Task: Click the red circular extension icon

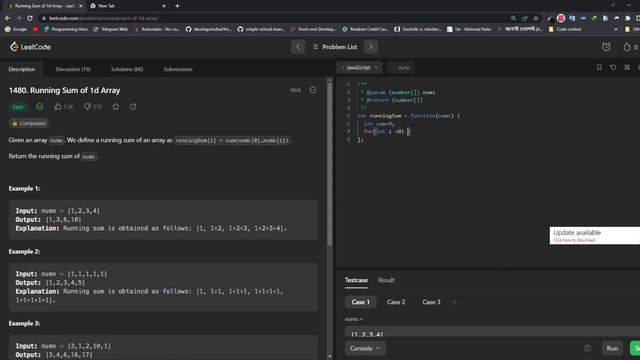Action: point(561,18)
